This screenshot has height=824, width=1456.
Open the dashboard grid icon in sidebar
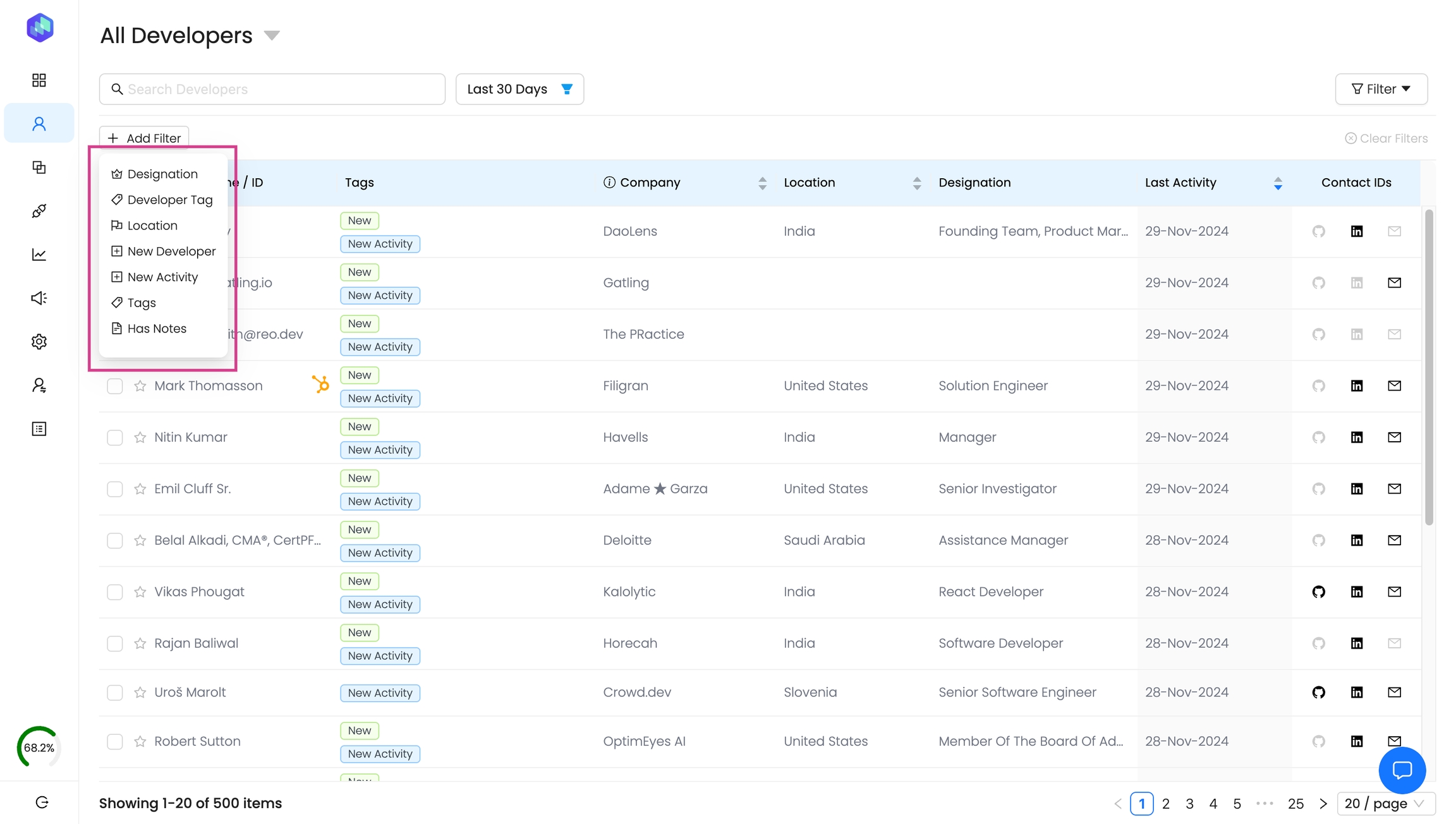[x=39, y=80]
